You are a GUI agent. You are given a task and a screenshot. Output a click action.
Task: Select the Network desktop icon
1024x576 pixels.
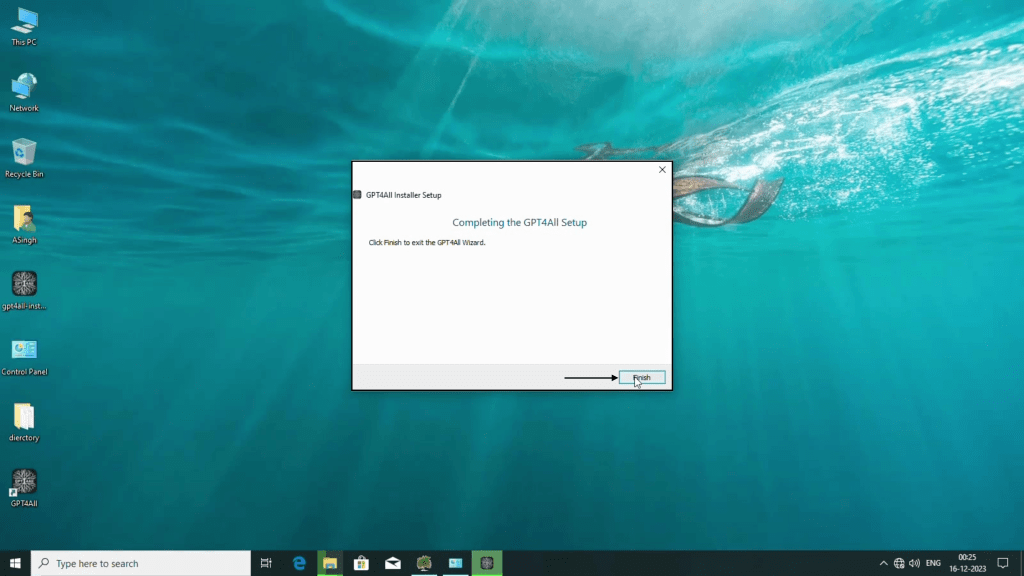tap(24, 87)
